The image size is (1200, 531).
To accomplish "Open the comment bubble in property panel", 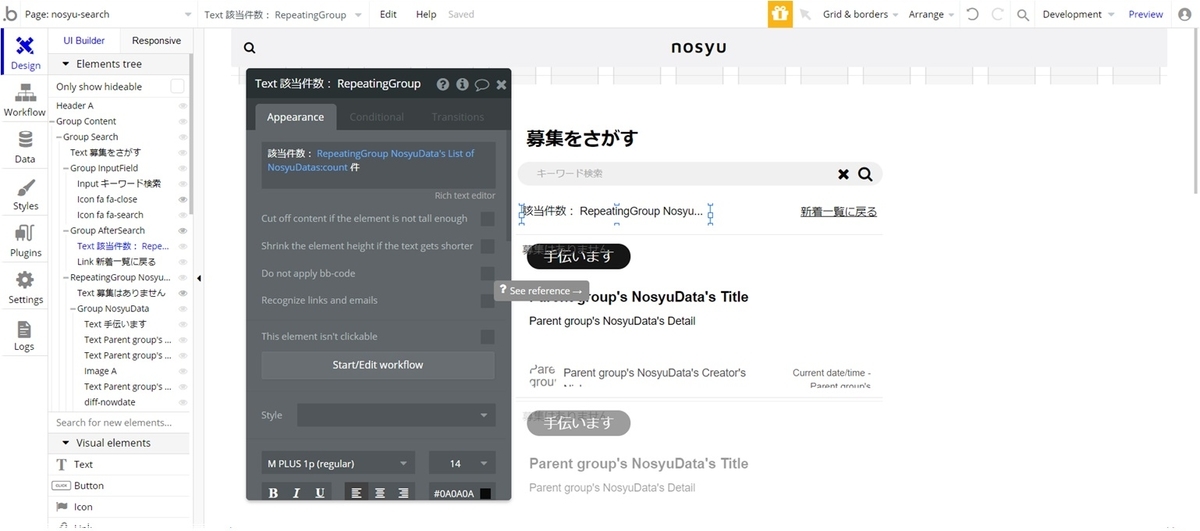I will (x=482, y=85).
